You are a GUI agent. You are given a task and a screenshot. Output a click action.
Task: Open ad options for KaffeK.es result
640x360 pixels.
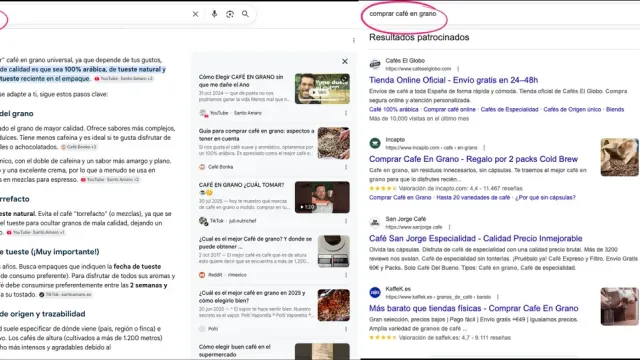click(x=498, y=297)
